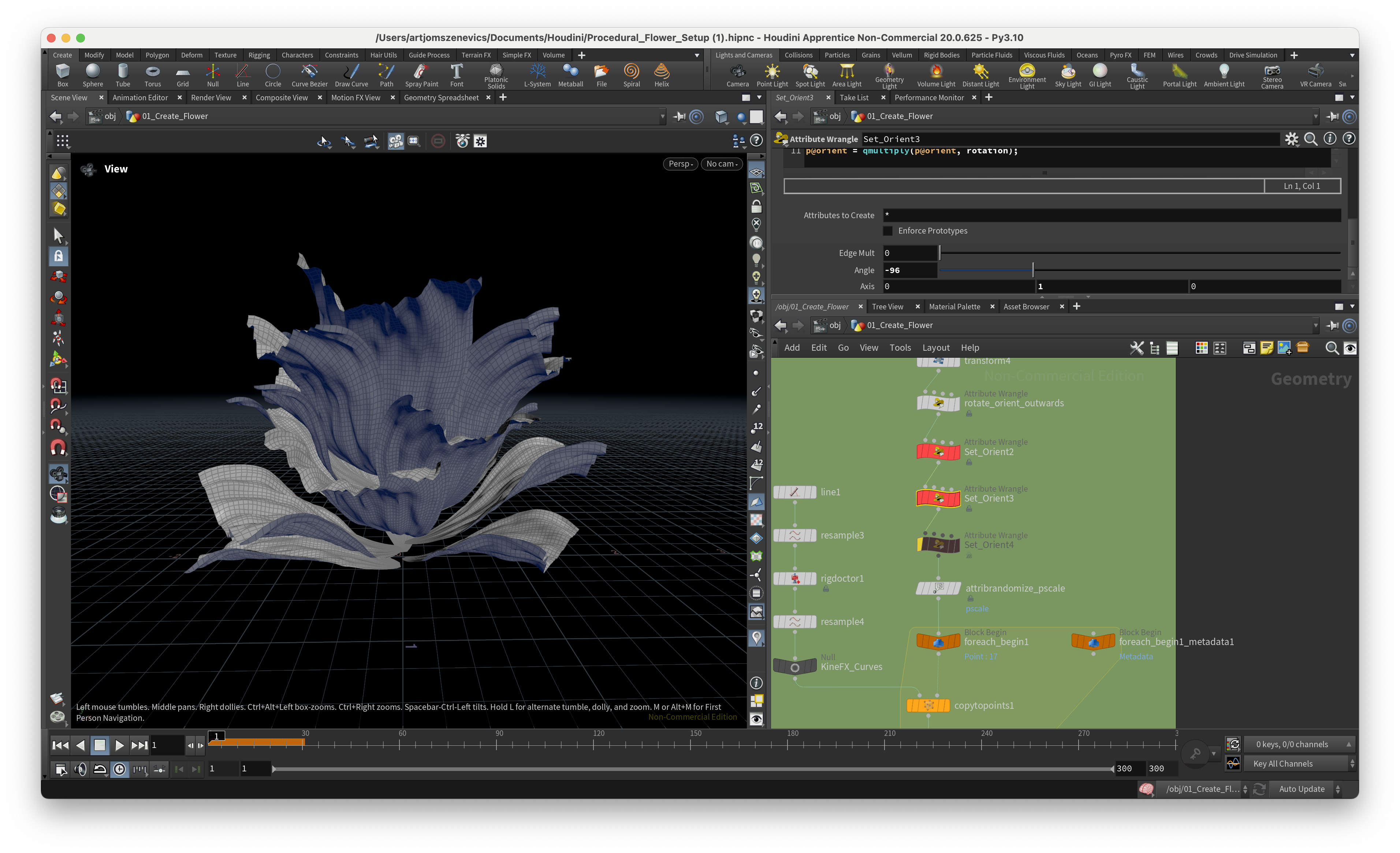This screenshot has height=853, width=1400.
Task: Select the Torus shelf tool
Action: click(152, 74)
